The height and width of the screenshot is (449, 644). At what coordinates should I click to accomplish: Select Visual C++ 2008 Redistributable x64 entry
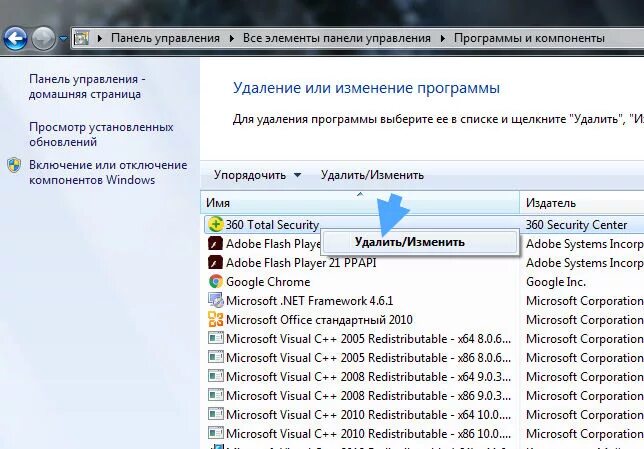click(368, 376)
